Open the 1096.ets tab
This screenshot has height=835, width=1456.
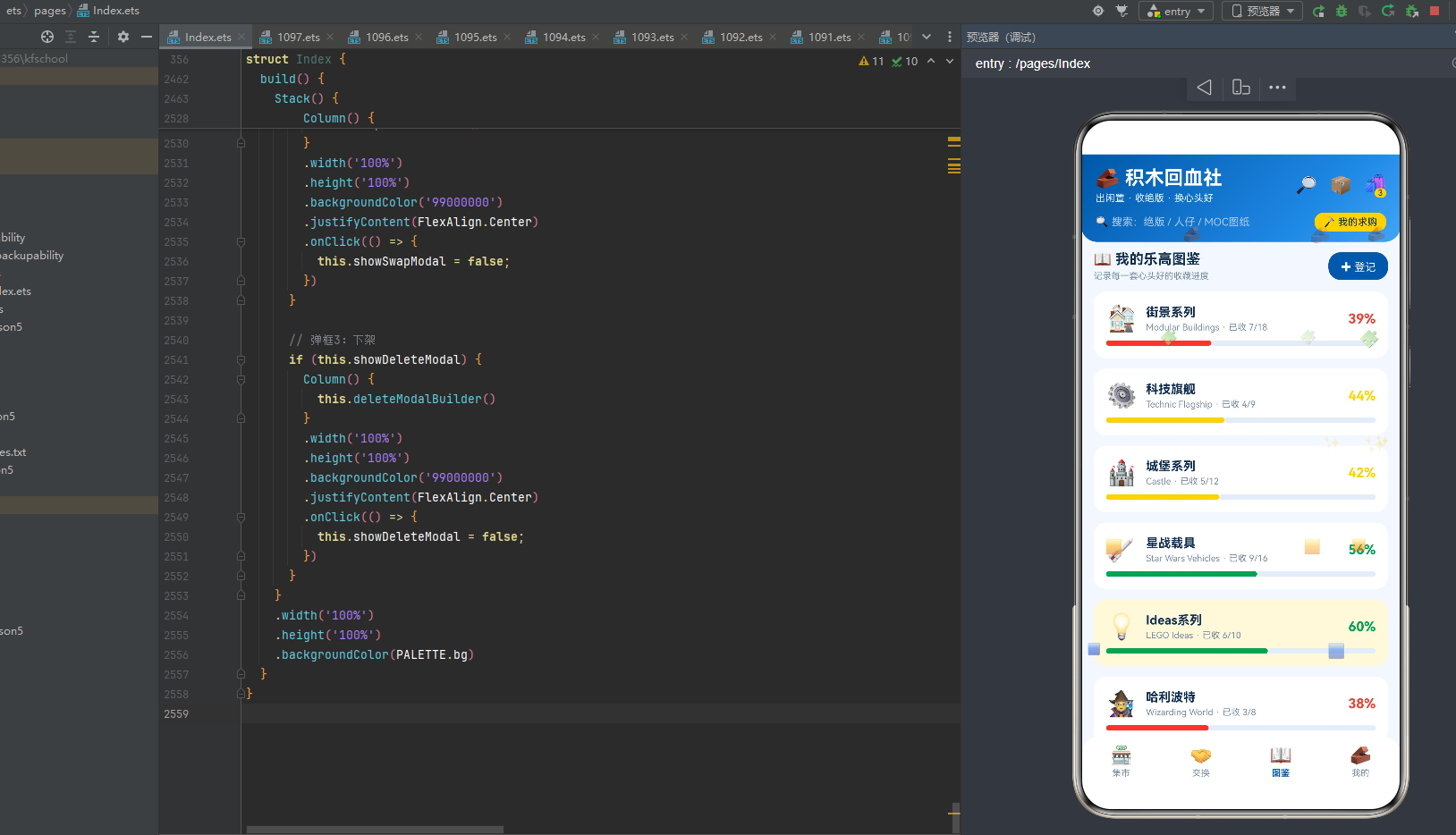386,37
